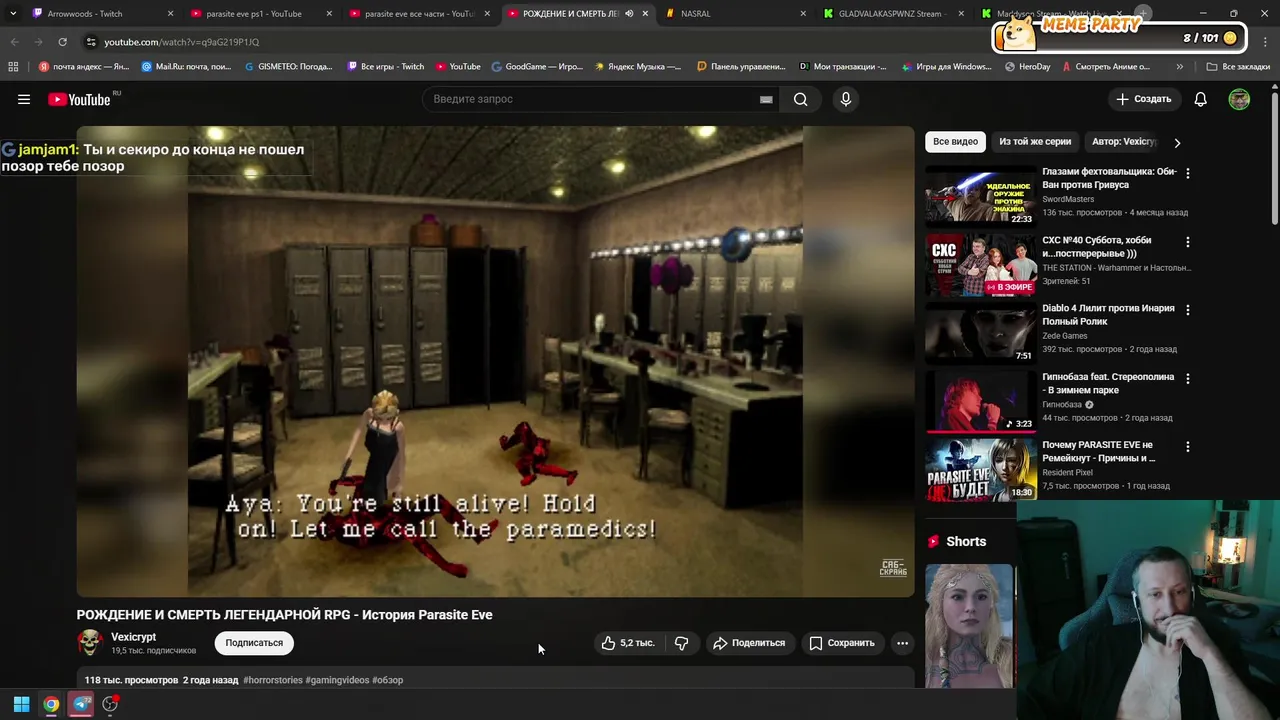
Task: Open 'GISMETEO: Погода' bookmark
Action: pos(288,67)
